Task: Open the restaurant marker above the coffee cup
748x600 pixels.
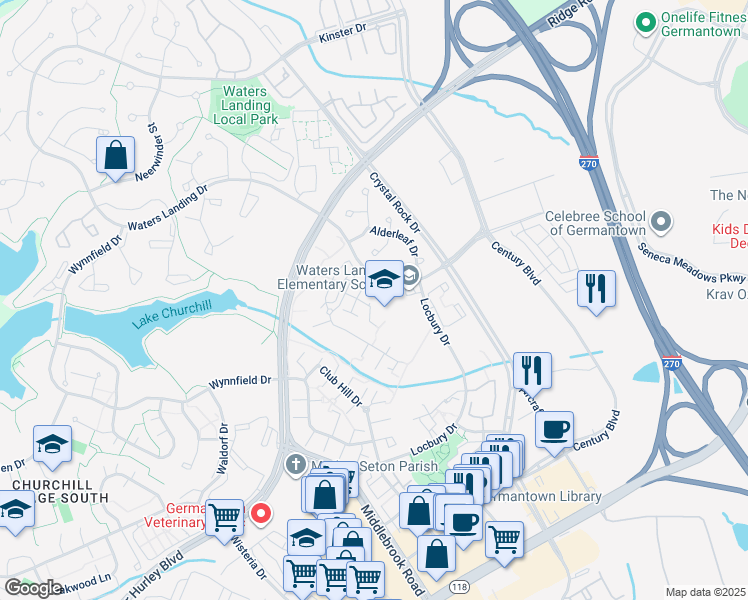Action: tap(532, 373)
